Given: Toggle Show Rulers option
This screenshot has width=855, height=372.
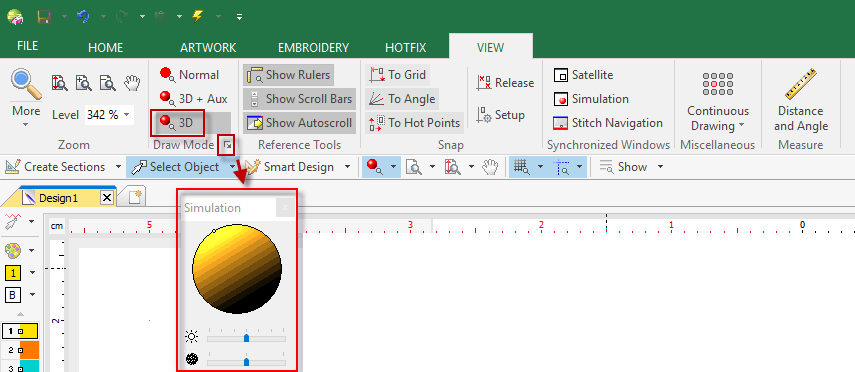Looking at the screenshot, I should [288, 75].
